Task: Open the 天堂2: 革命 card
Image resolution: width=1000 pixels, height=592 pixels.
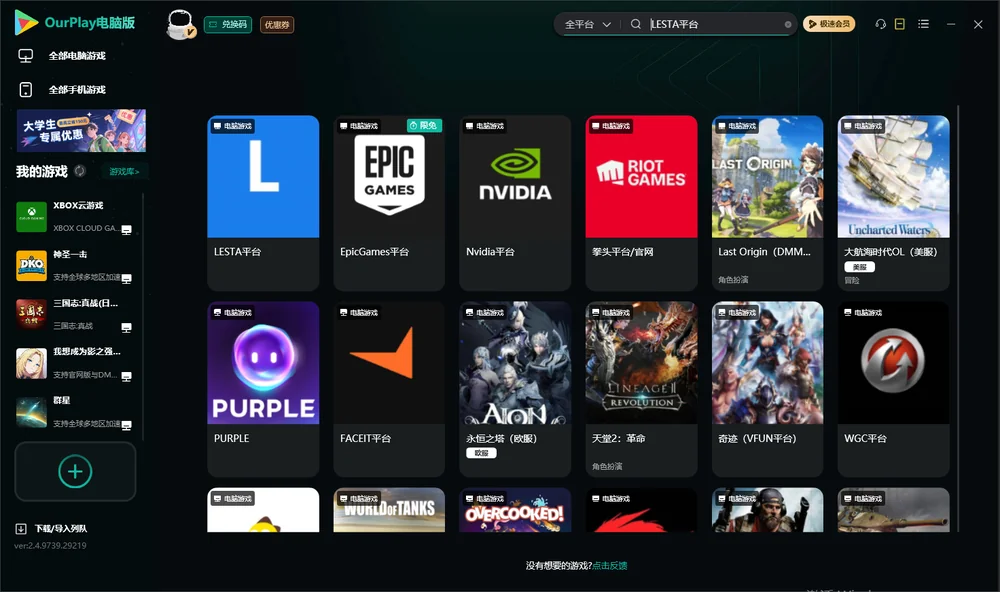Action: click(642, 389)
